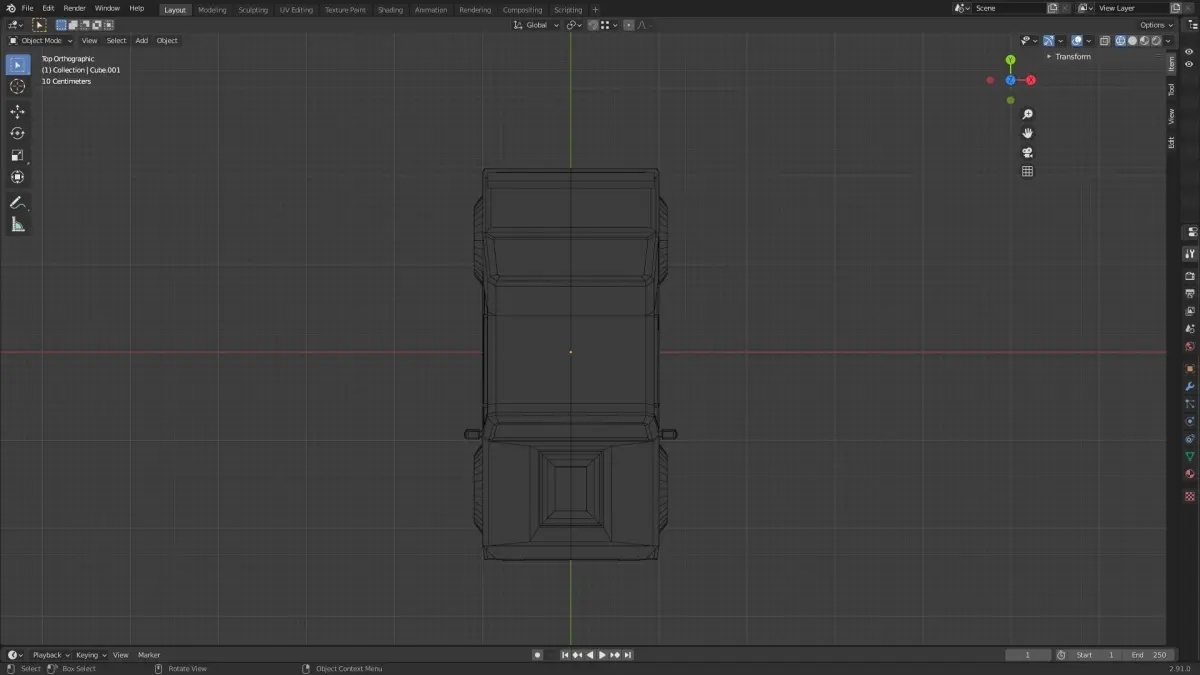Switch to the UV Editing workspace tab
The height and width of the screenshot is (675, 1200).
295,10
